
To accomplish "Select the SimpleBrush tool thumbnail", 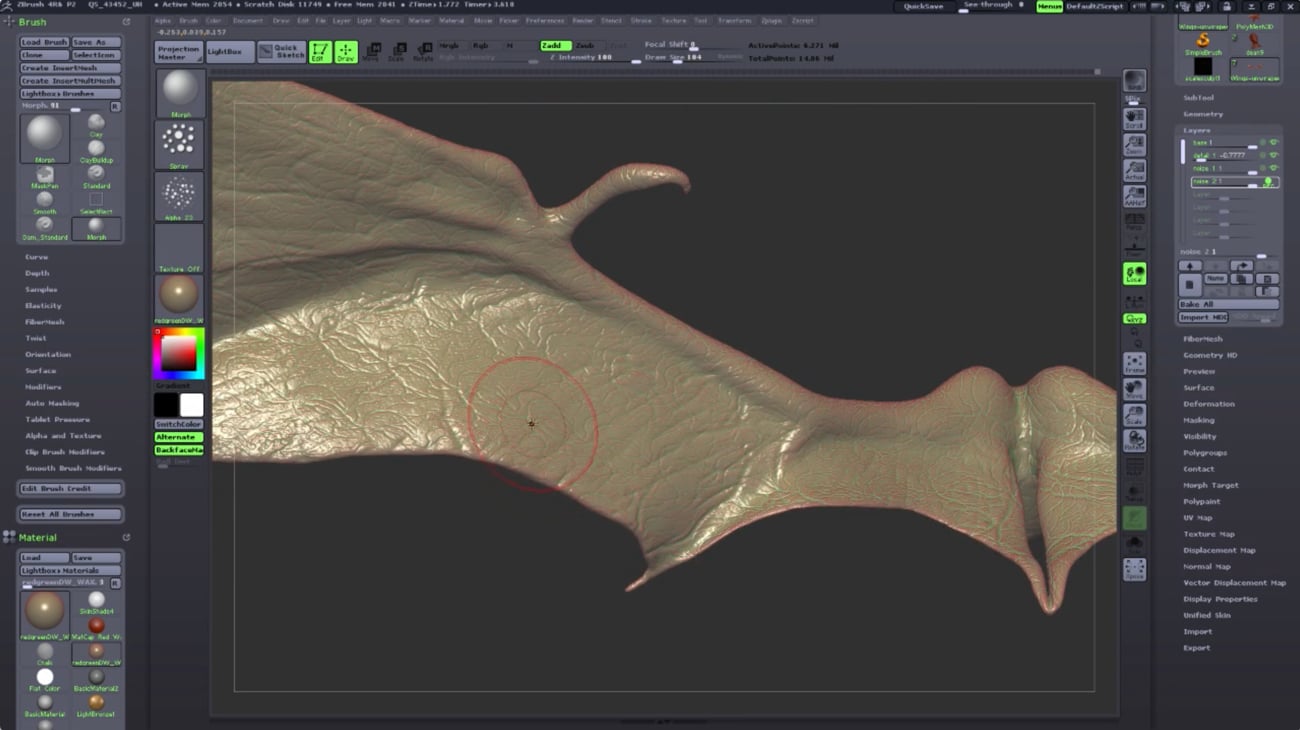I will [x=1203, y=44].
